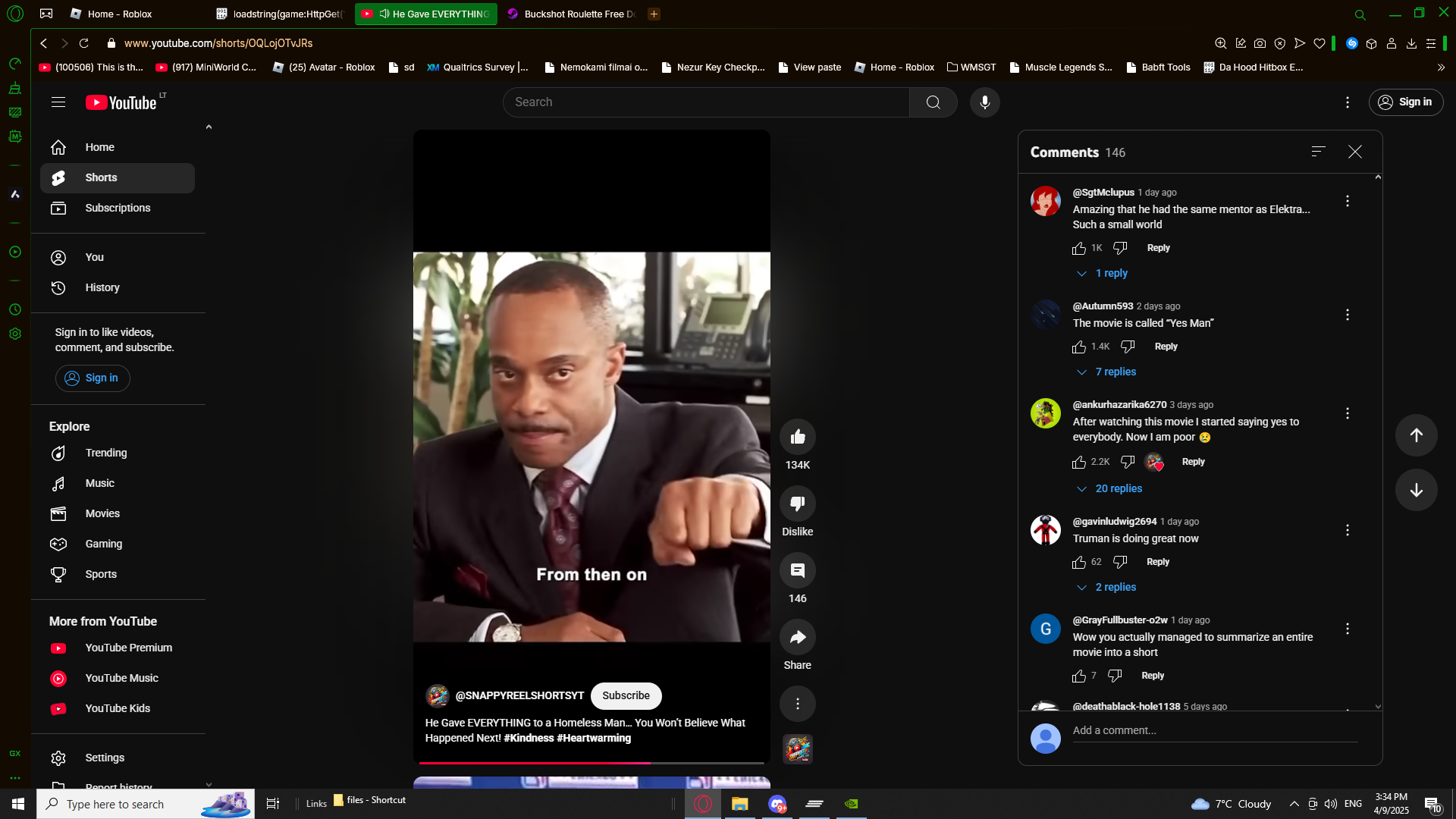Reply to the @GrayFullbuster-o2w comment

[x=1153, y=676]
